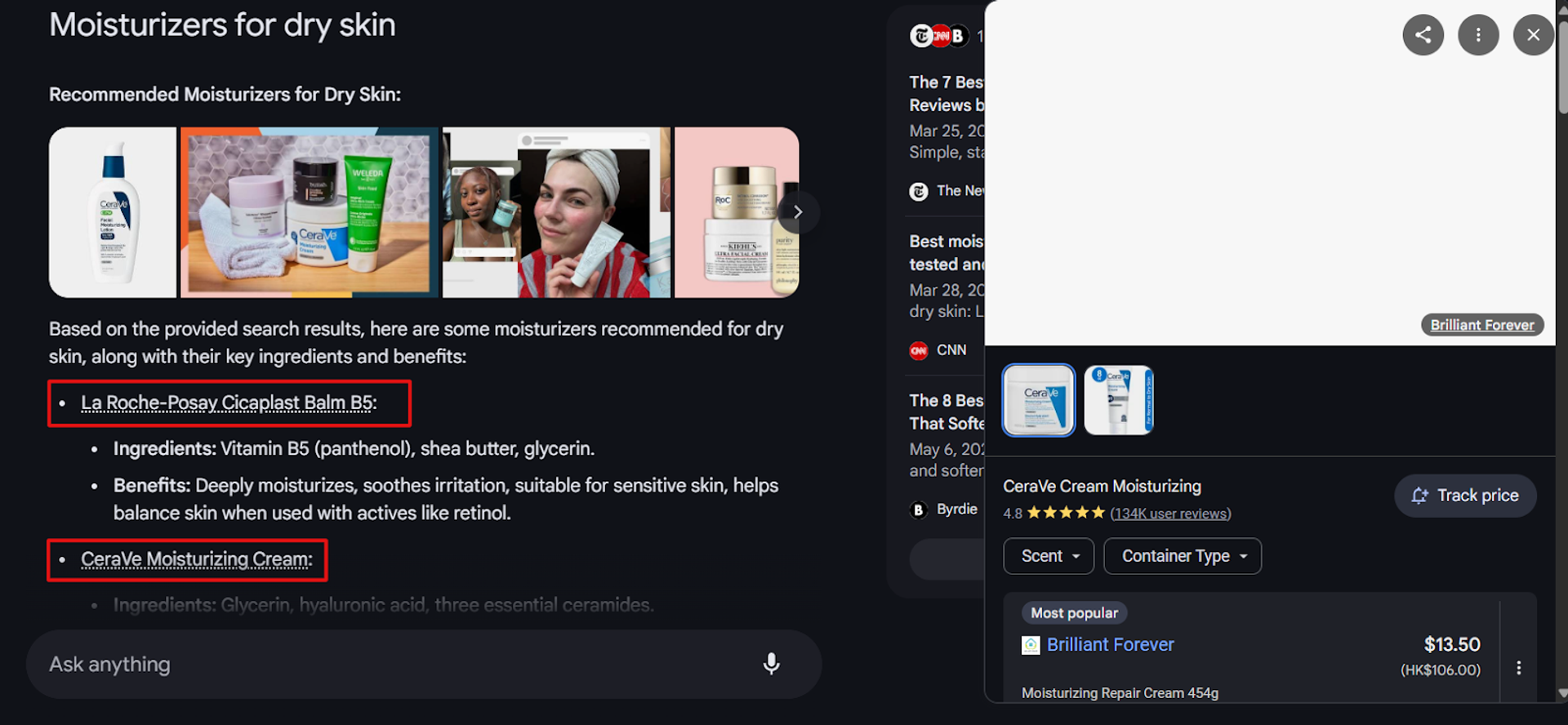This screenshot has height=725, width=1568.
Task: Click the stacked source logos at top
Action: point(939,36)
